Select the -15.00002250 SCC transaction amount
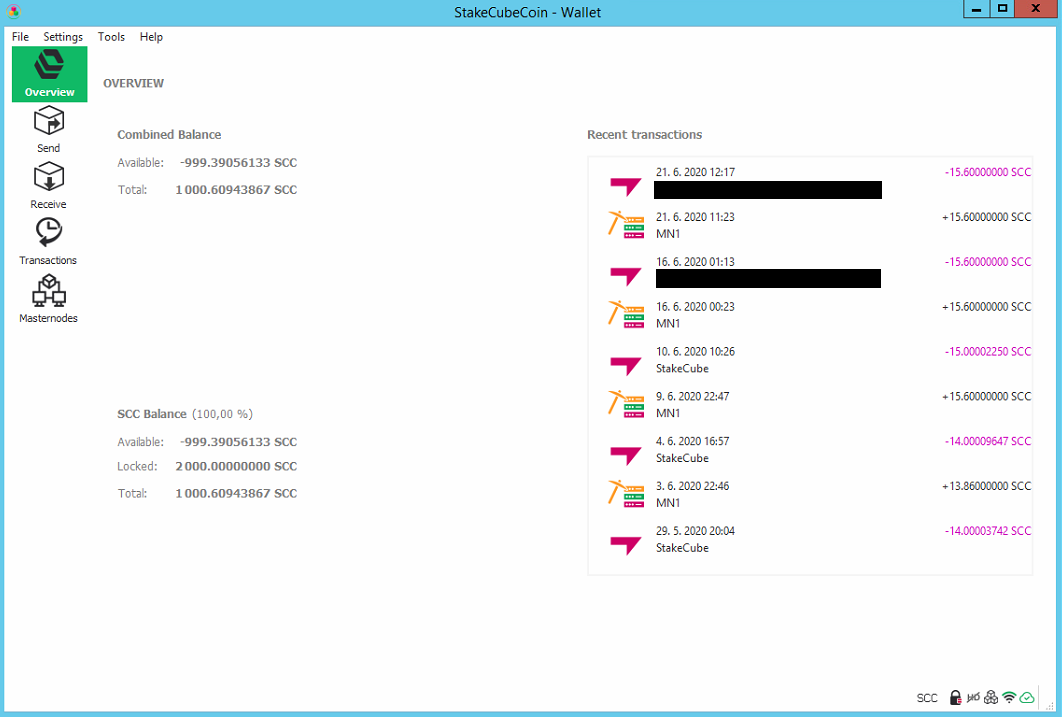 click(987, 351)
